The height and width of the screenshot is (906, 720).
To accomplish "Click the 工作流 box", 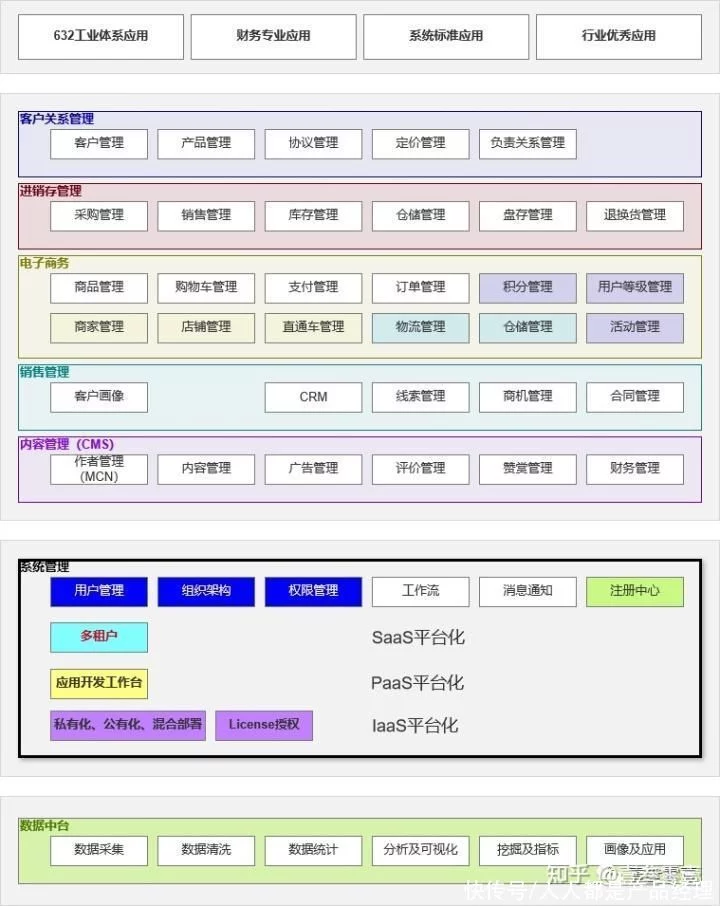I will pos(421,592).
